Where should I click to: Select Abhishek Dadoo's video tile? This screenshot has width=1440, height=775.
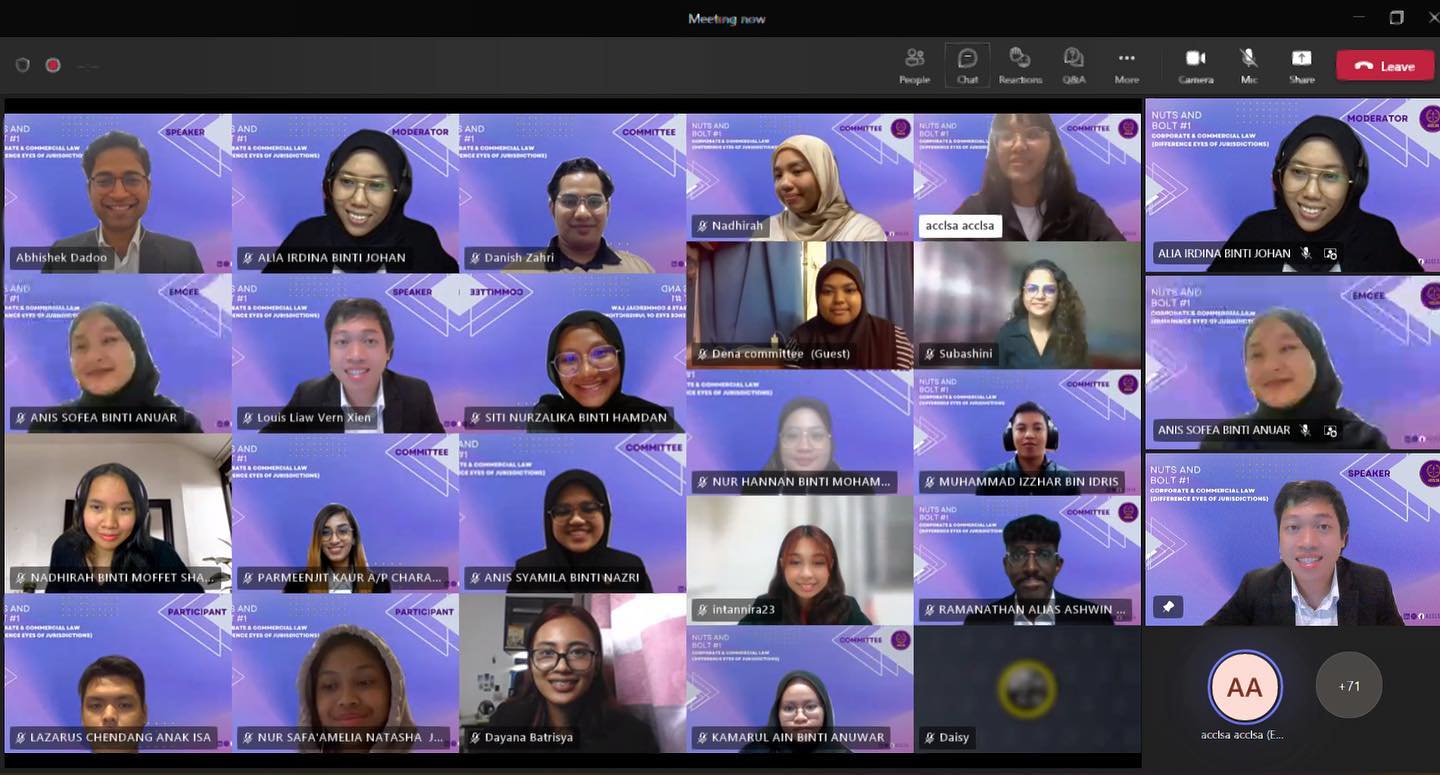pos(118,193)
